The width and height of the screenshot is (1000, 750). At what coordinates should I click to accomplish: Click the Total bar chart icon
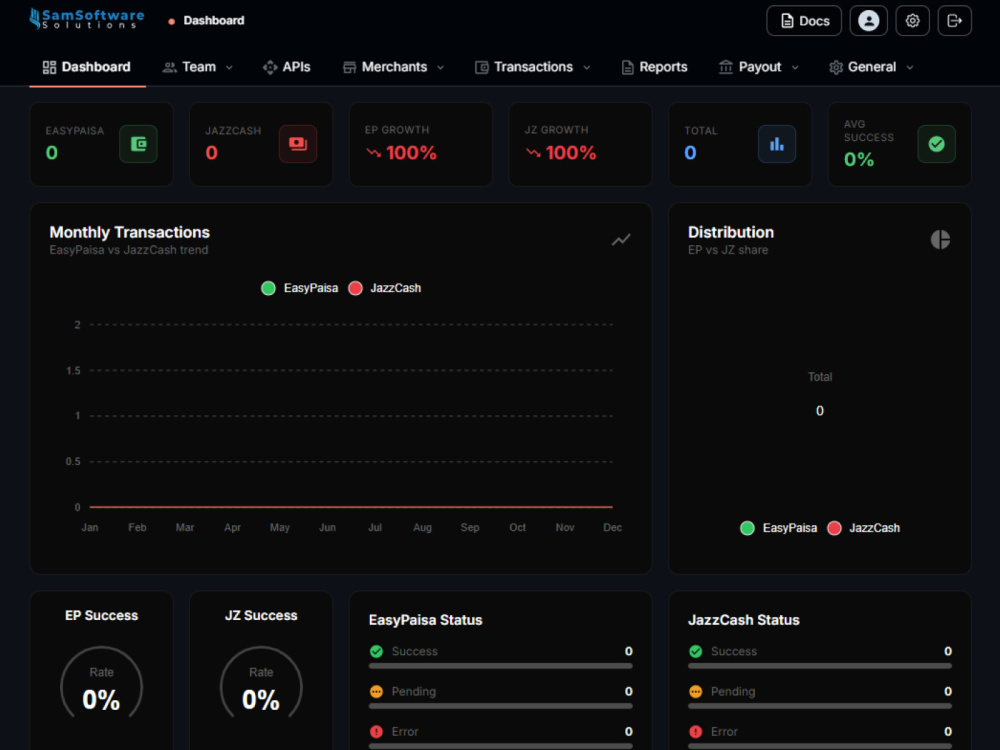pos(777,144)
